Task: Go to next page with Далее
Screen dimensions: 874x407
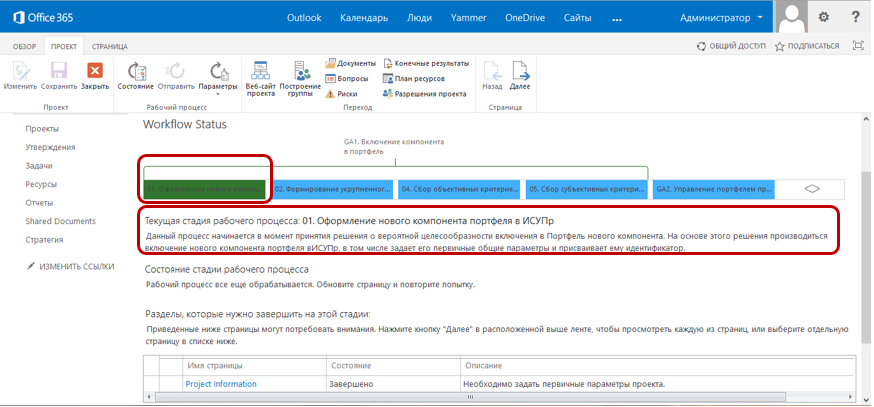Action: (x=519, y=76)
